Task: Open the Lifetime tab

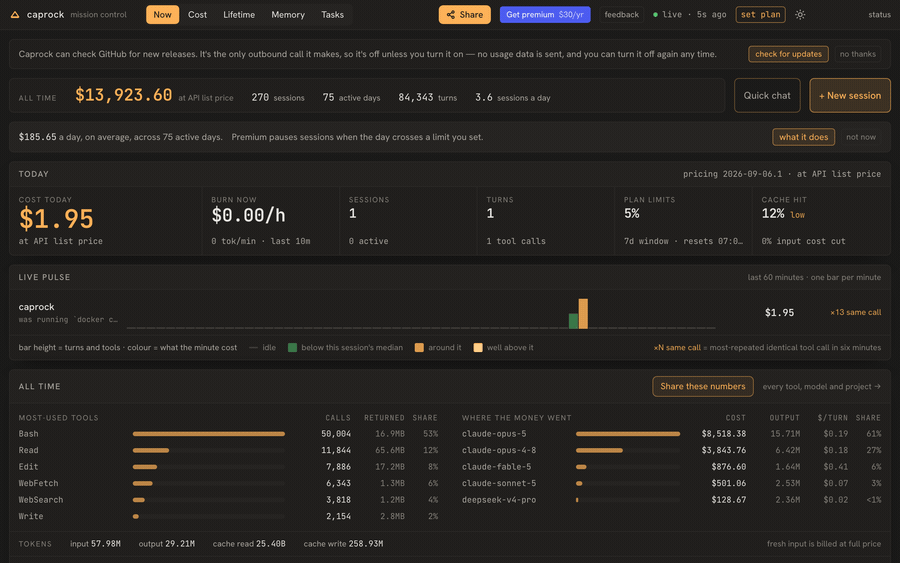Action: [239, 15]
